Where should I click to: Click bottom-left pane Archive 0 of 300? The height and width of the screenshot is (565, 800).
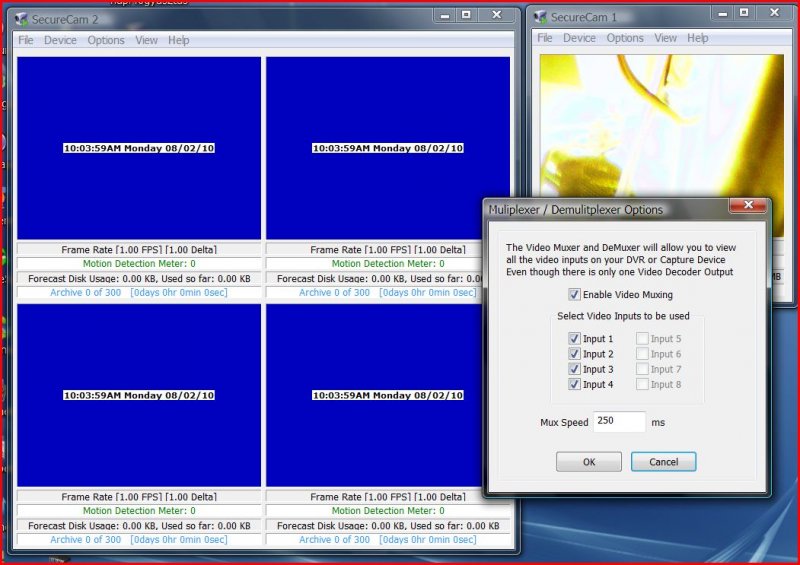86,539
